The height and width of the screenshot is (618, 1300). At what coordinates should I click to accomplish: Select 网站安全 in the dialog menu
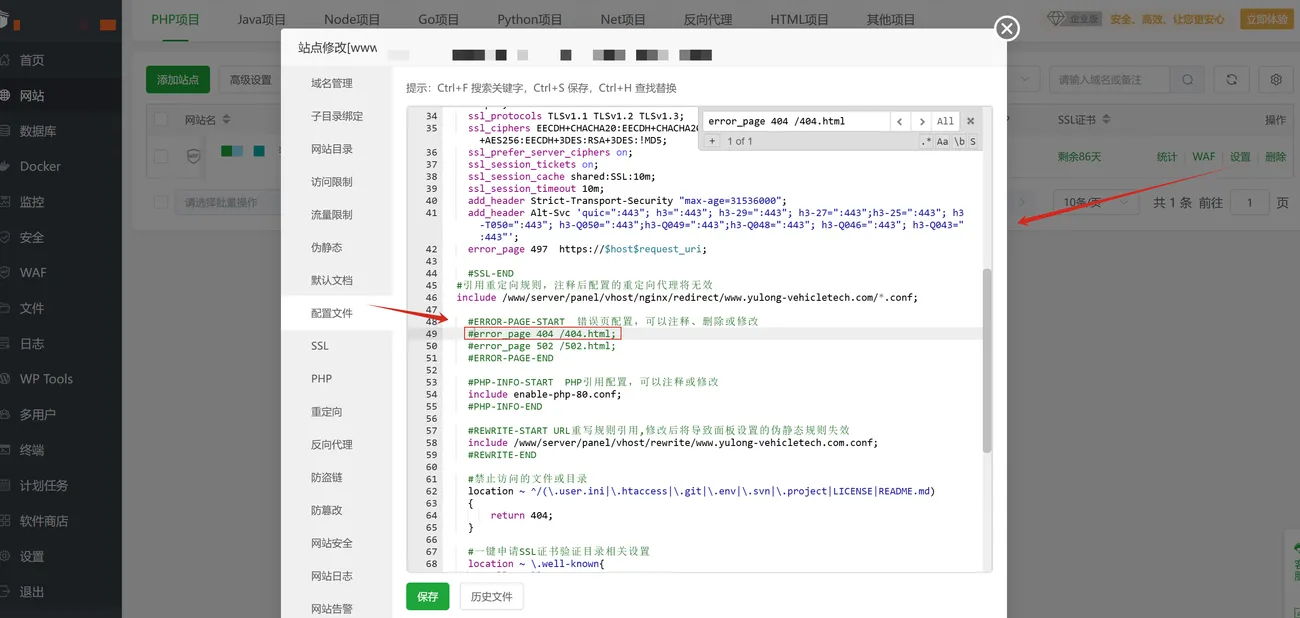point(332,543)
